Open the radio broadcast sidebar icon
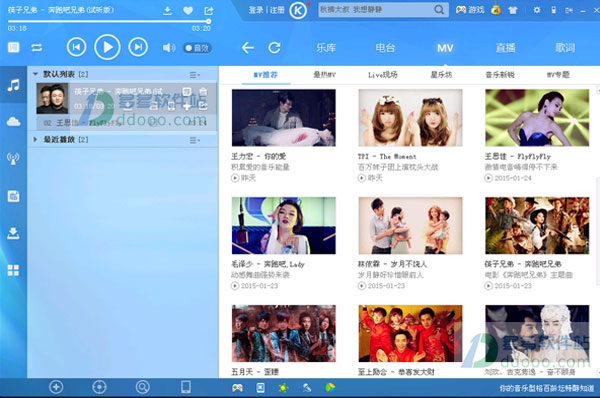This screenshot has height=398, width=600. (13, 158)
